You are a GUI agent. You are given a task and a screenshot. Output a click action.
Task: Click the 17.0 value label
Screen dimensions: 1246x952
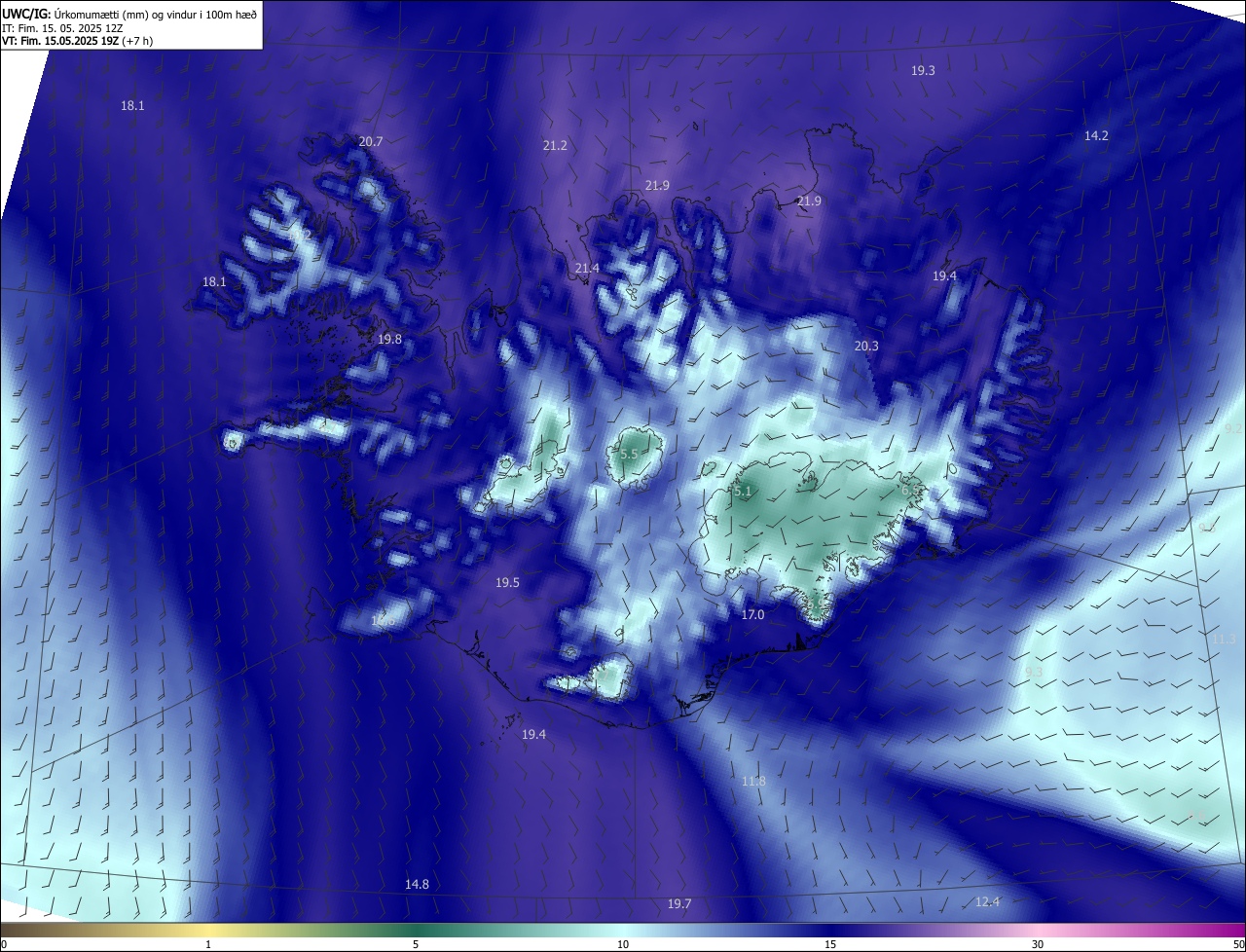(752, 614)
